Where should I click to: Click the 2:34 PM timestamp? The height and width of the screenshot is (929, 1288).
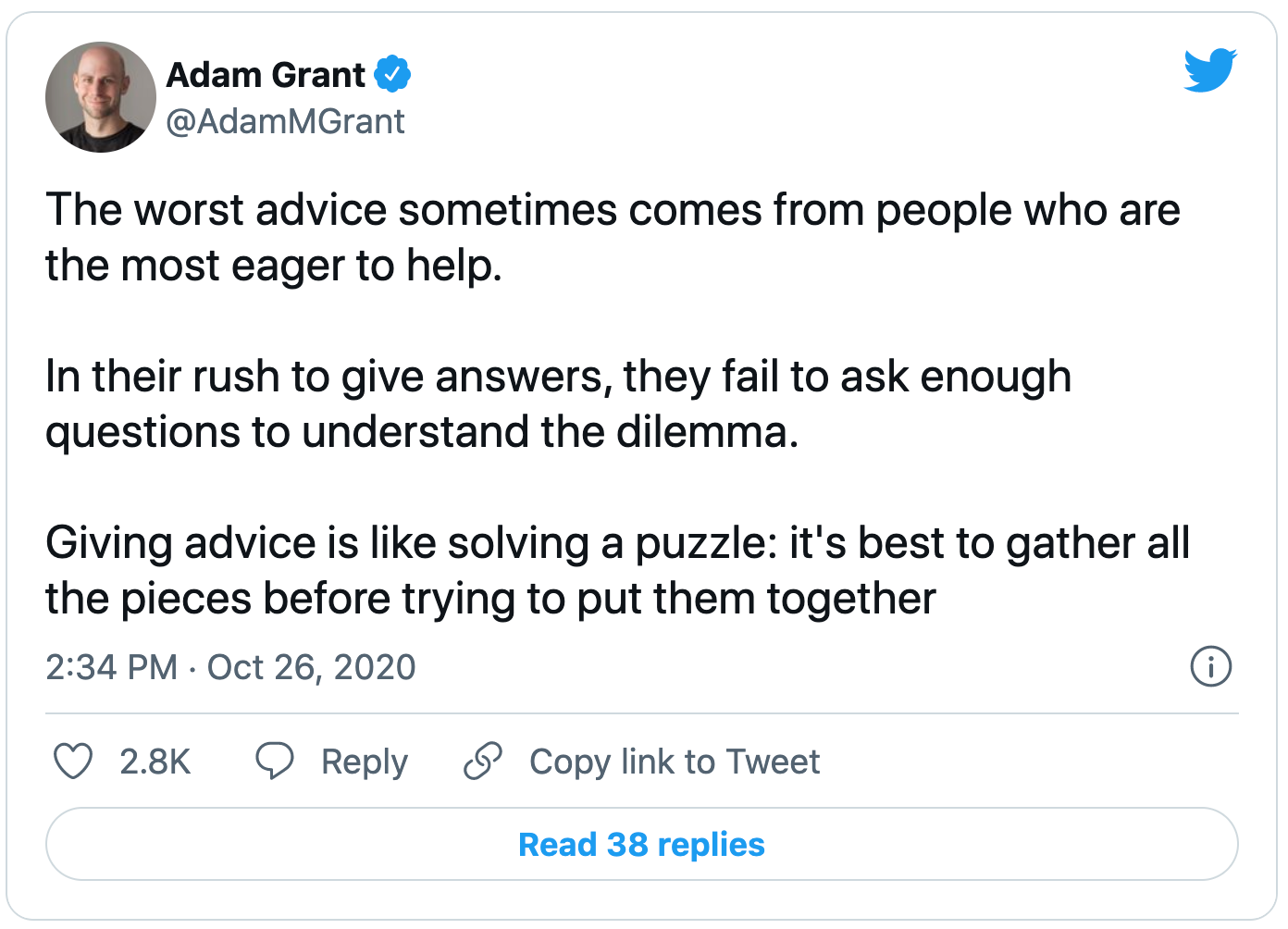pos(111,667)
